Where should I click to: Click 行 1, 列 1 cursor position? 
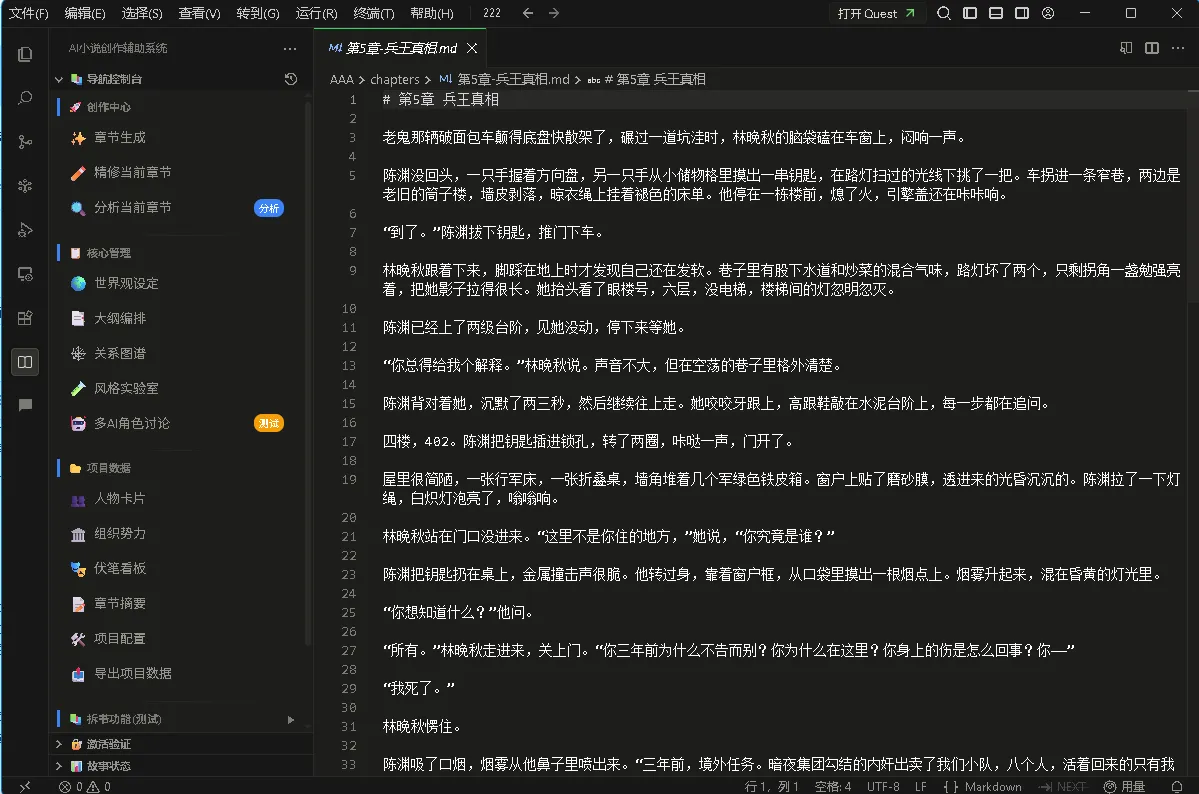pos(772,786)
